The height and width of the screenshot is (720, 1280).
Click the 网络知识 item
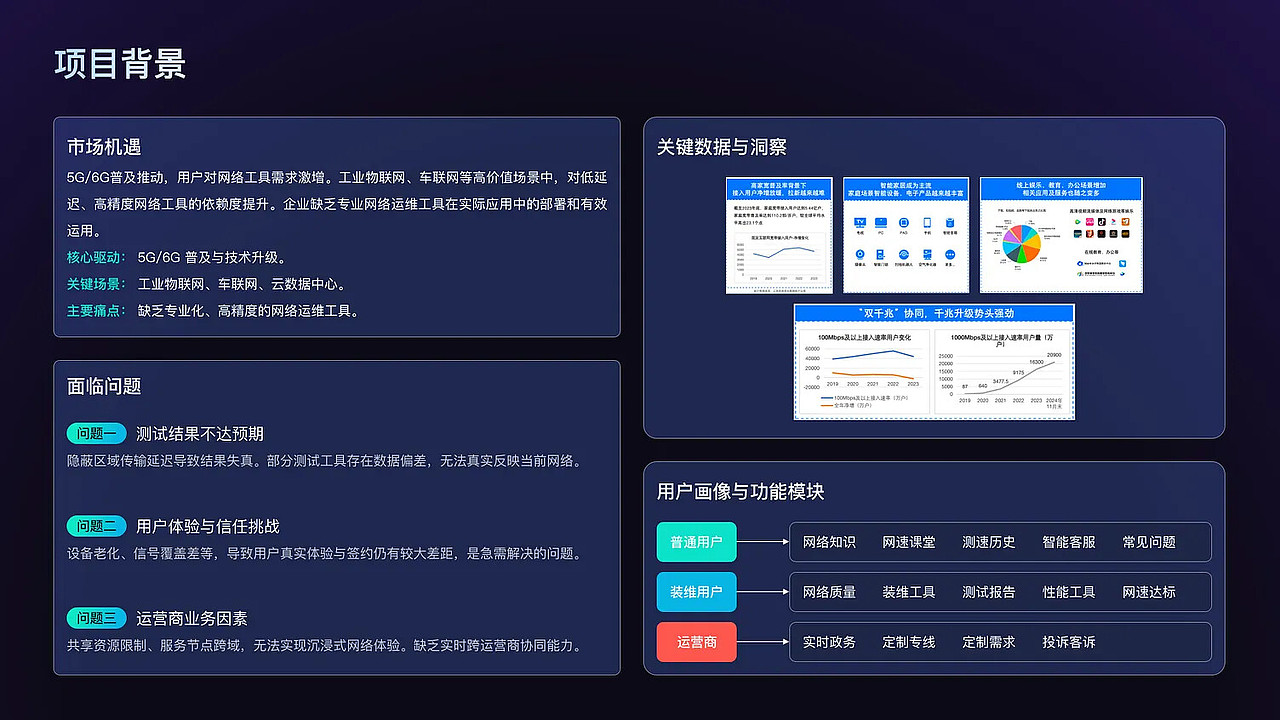(x=829, y=542)
